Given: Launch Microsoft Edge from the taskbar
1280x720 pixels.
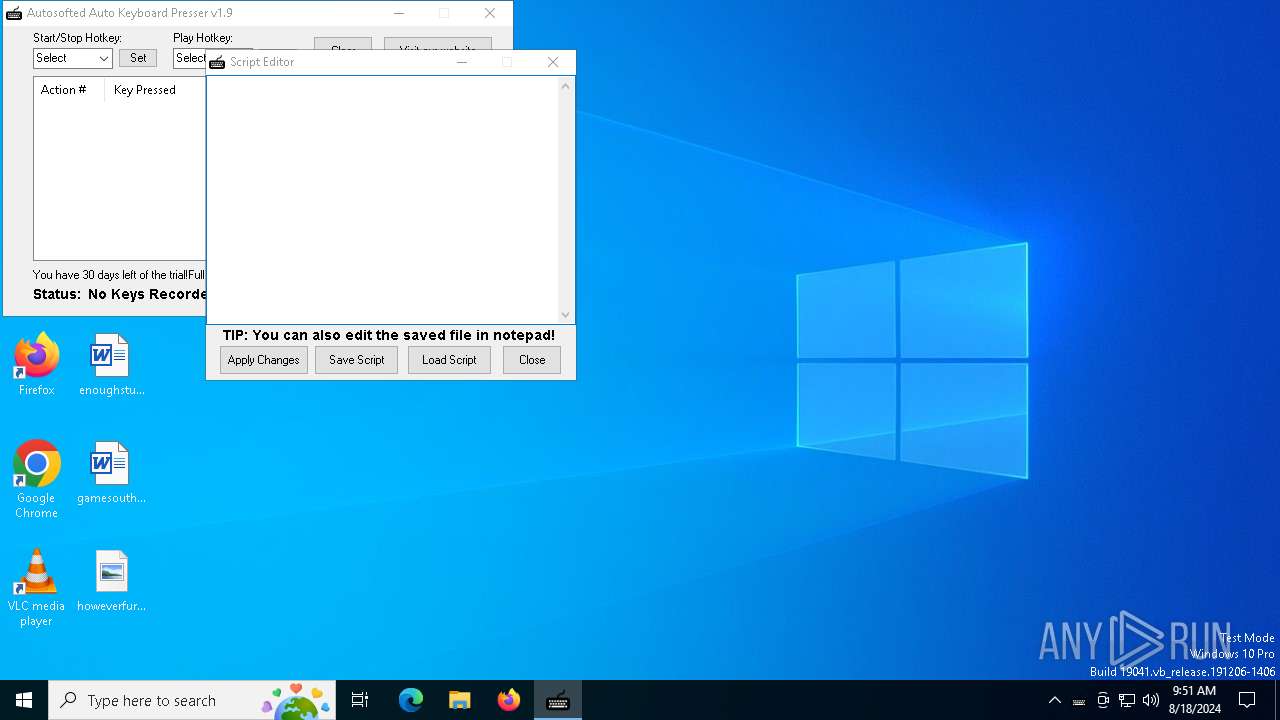Looking at the screenshot, I should click(x=411, y=700).
